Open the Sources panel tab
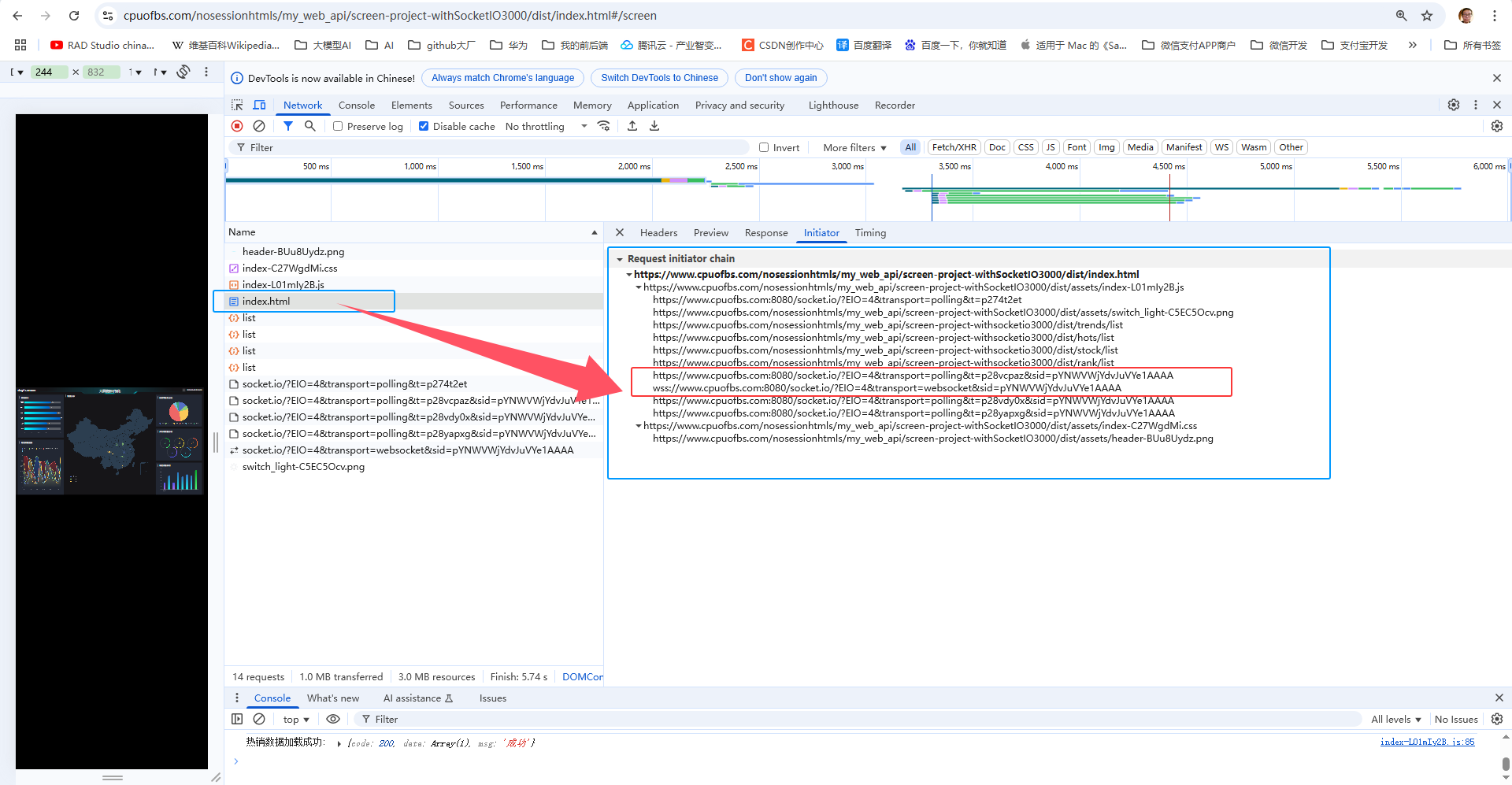The height and width of the screenshot is (785, 1512). click(466, 105)
